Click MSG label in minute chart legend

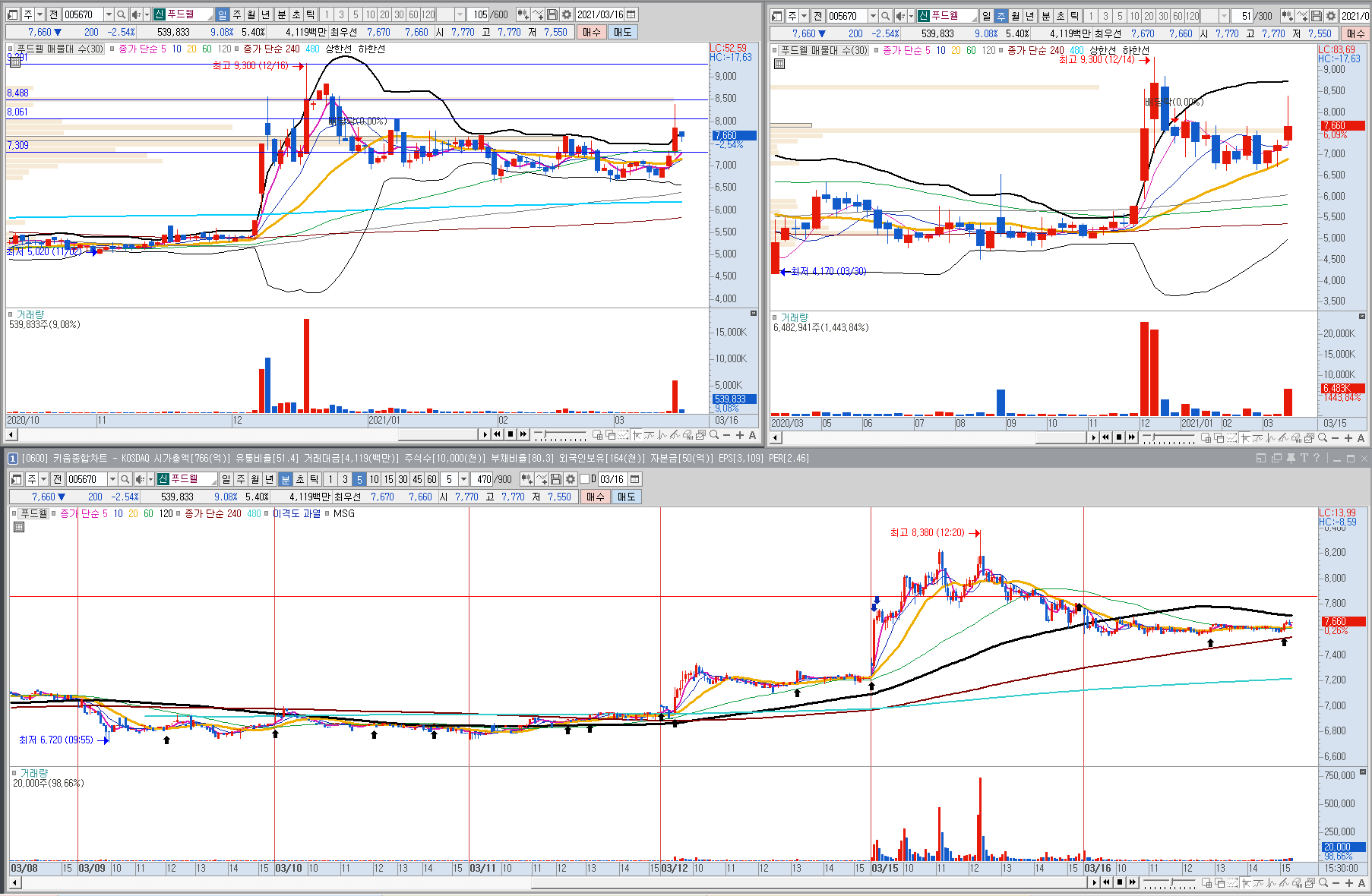tap(344, 513)
